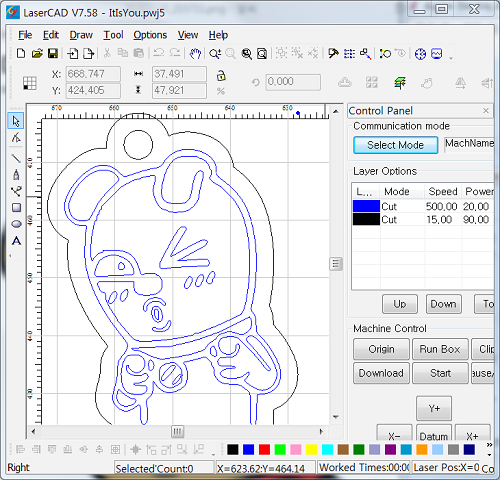Screen dimensions: 500x480
Task: Click the Download button
Action: coord(381,373)
